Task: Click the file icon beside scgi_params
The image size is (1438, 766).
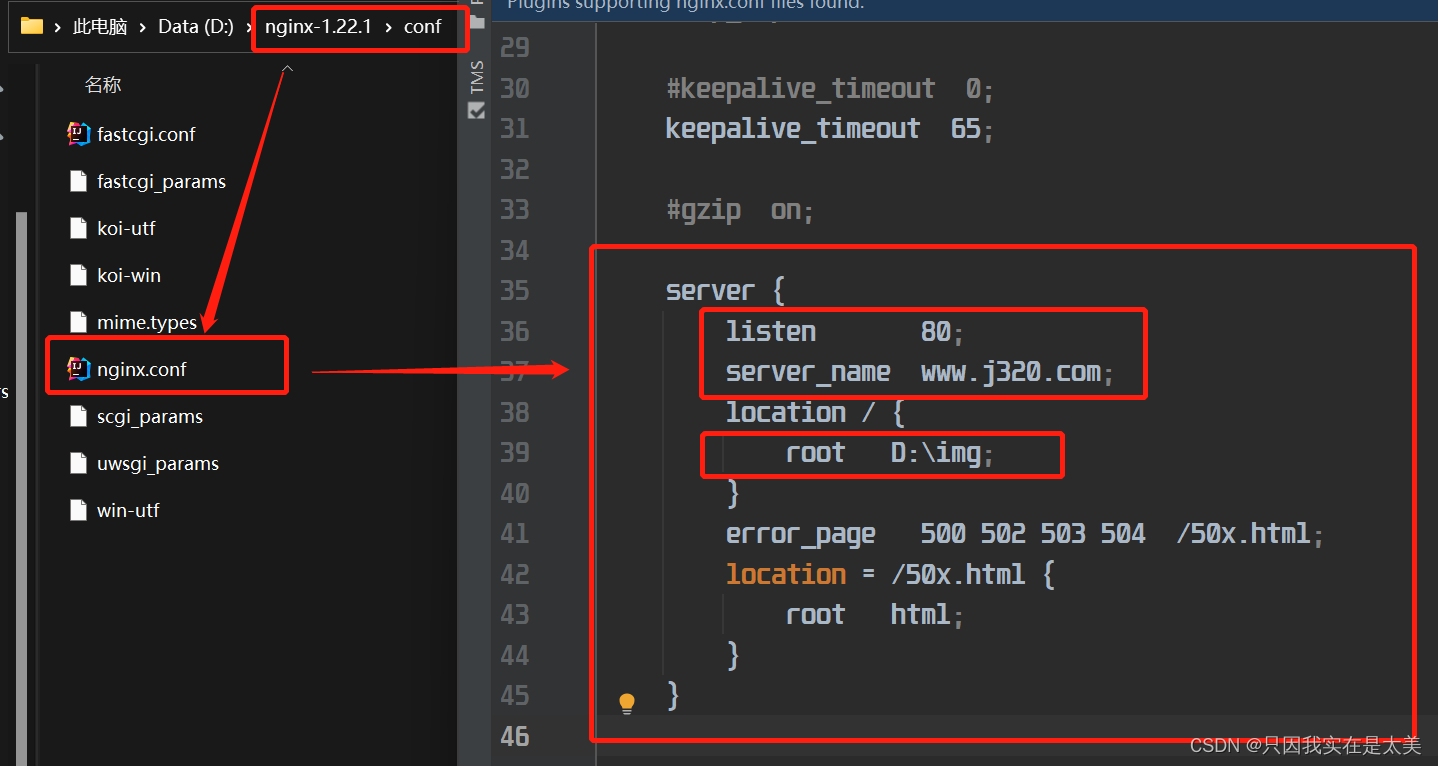Action: [x=79, y=416]
